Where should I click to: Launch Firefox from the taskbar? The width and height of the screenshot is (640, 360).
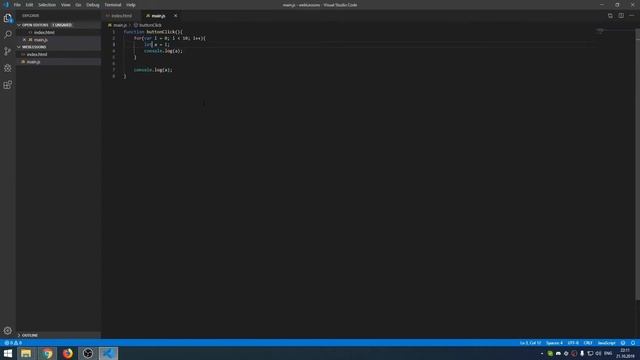pyautogui.click(x=68, y=353)
